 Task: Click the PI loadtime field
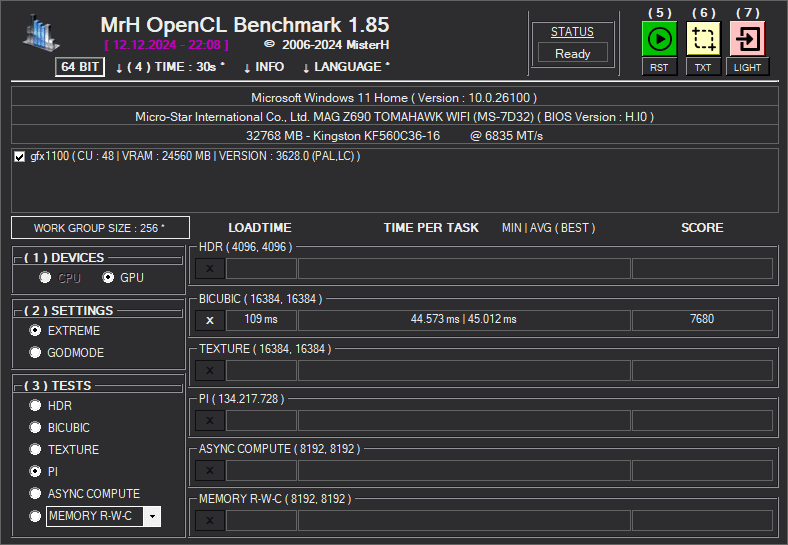click(261, 420)
